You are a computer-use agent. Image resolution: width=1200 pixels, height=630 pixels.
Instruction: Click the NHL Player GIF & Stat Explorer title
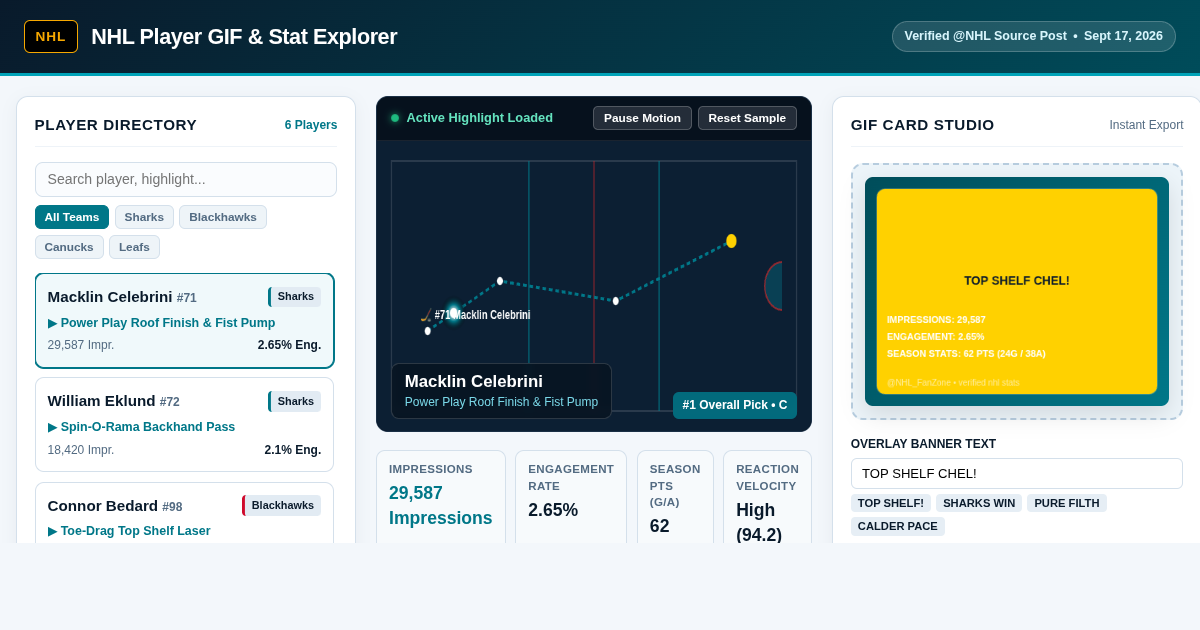pyautogui.click(x=244, y=37)
